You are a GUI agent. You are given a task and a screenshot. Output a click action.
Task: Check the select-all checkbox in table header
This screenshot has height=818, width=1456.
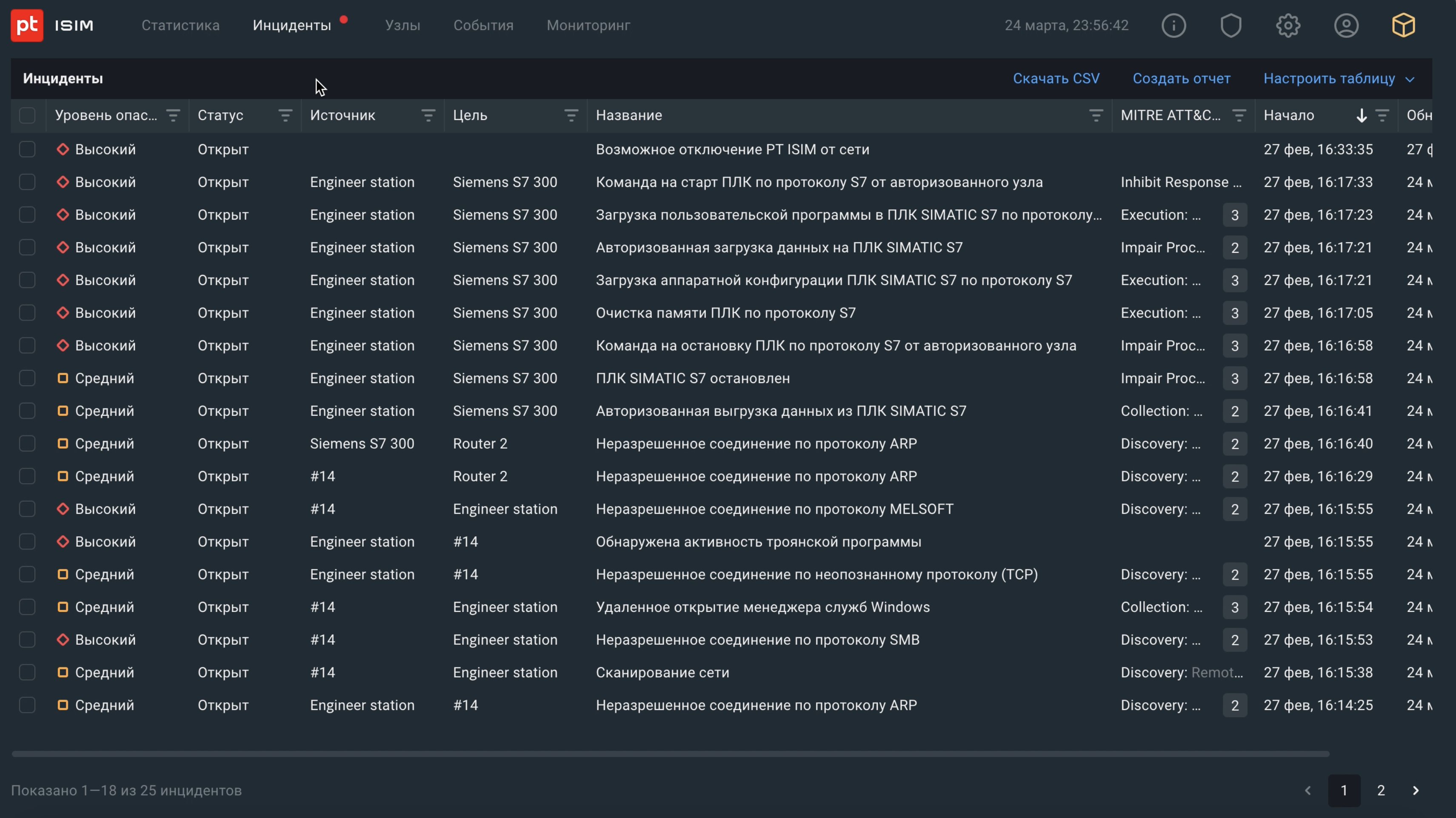pyautogui.click(x=27, y=115)
